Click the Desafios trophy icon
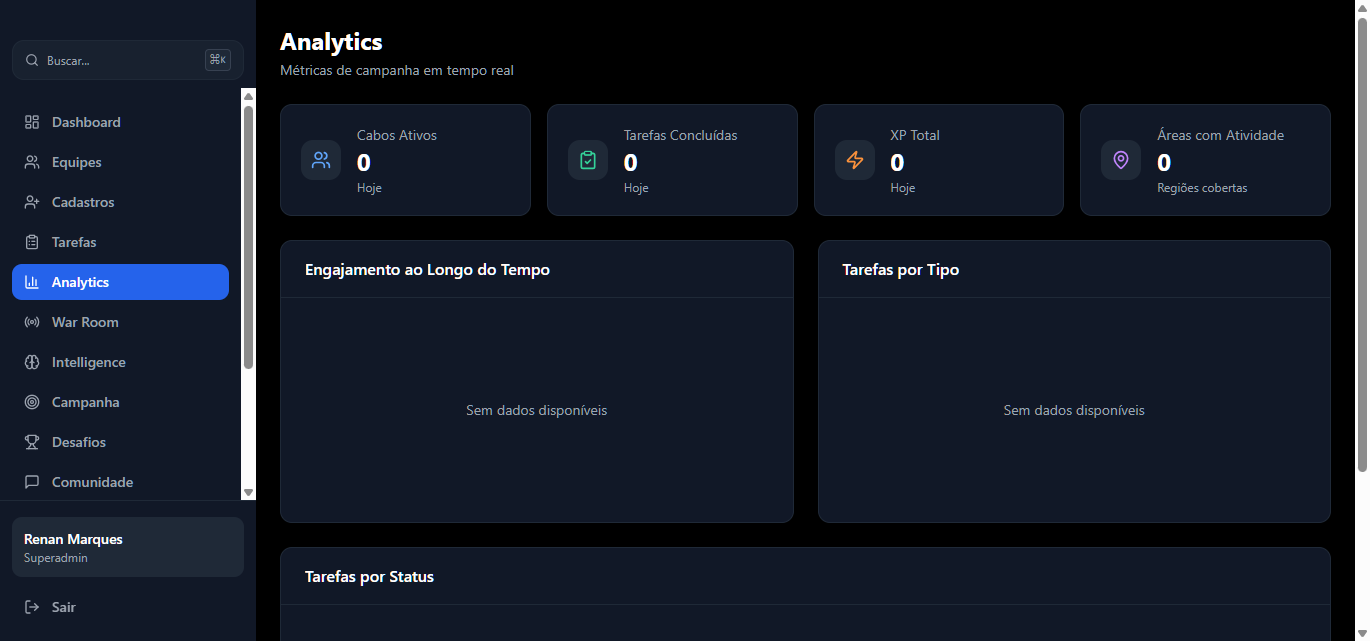This screenshot has width=1370, height=641. coord(32,442)
